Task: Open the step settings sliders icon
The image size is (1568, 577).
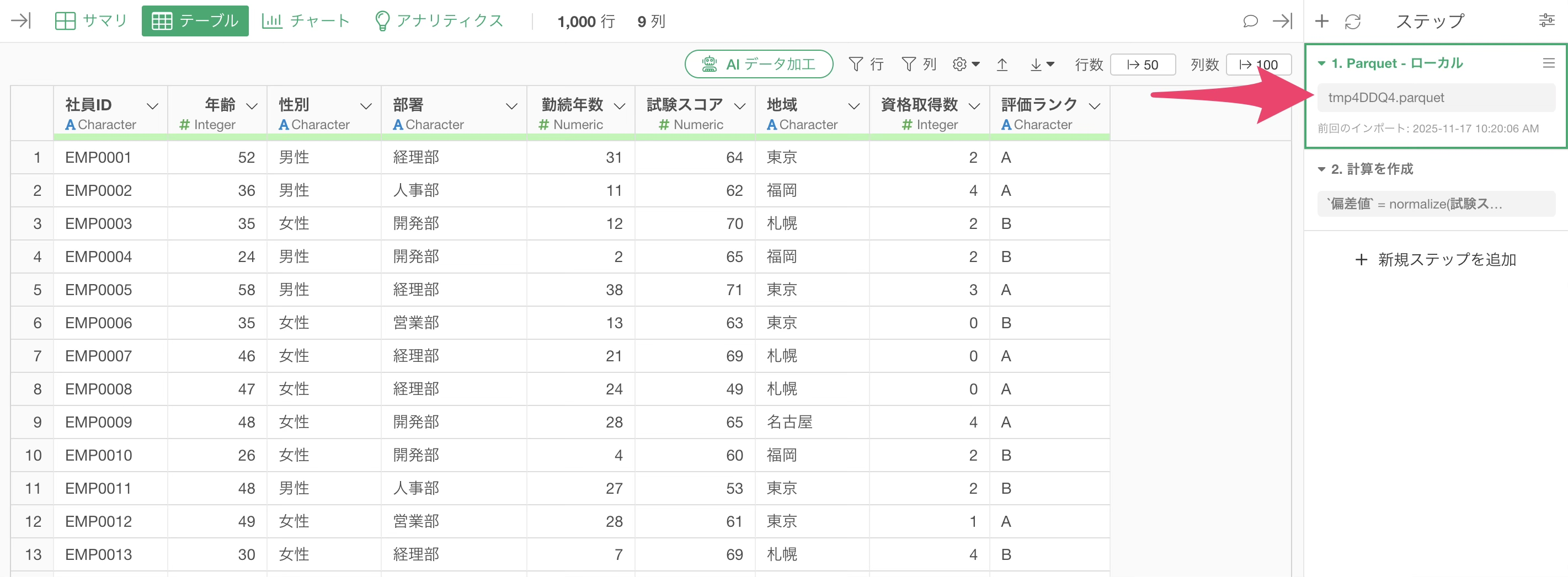Action: 1546,22
